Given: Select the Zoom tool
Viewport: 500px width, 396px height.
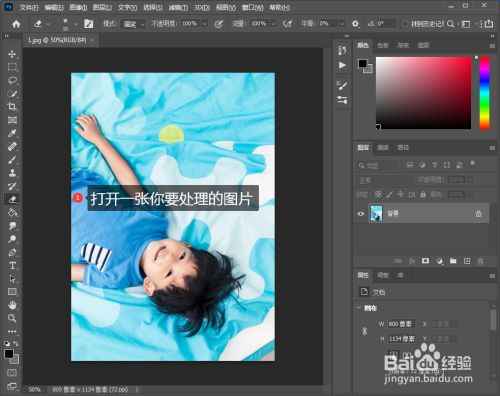Looking at the screenshot, I should (12, 318).
